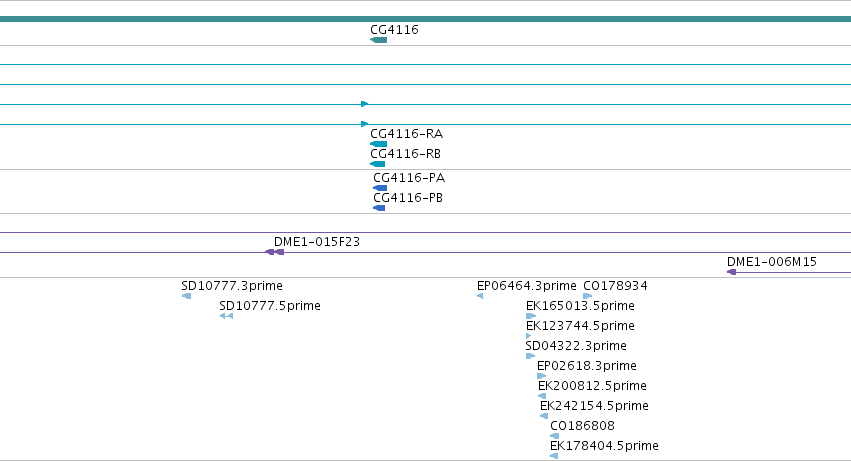
Task: Select the CG4116-PA protein glyph
Action: coord(380,188)
